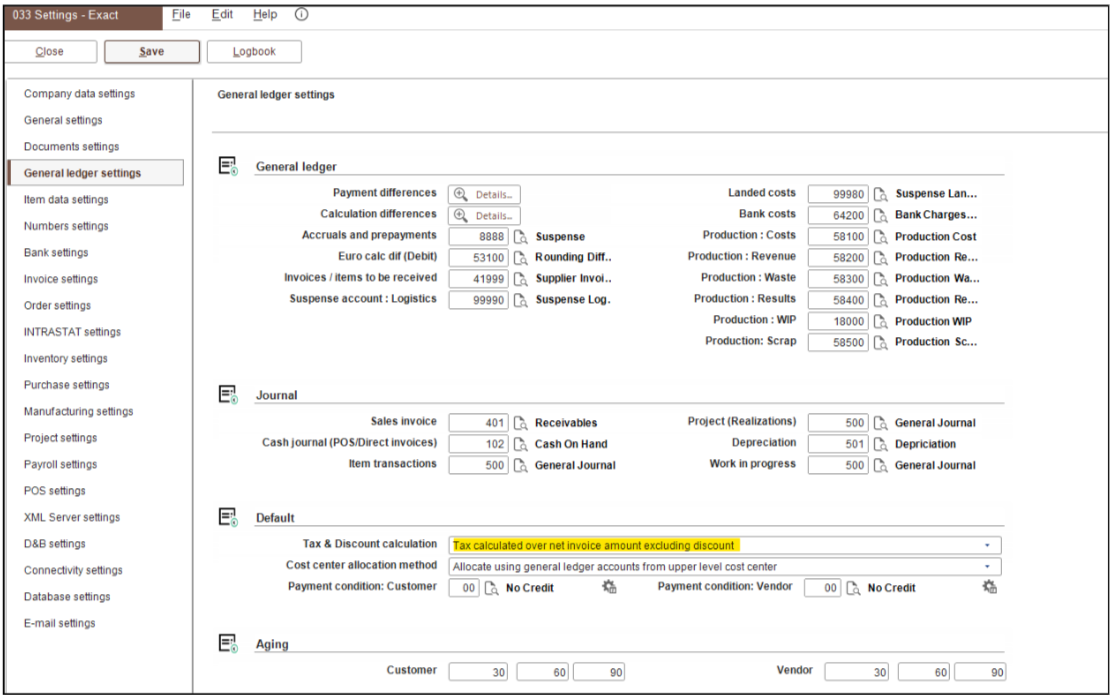Click the lookup icon beside Landed costs field

(880, 194)
